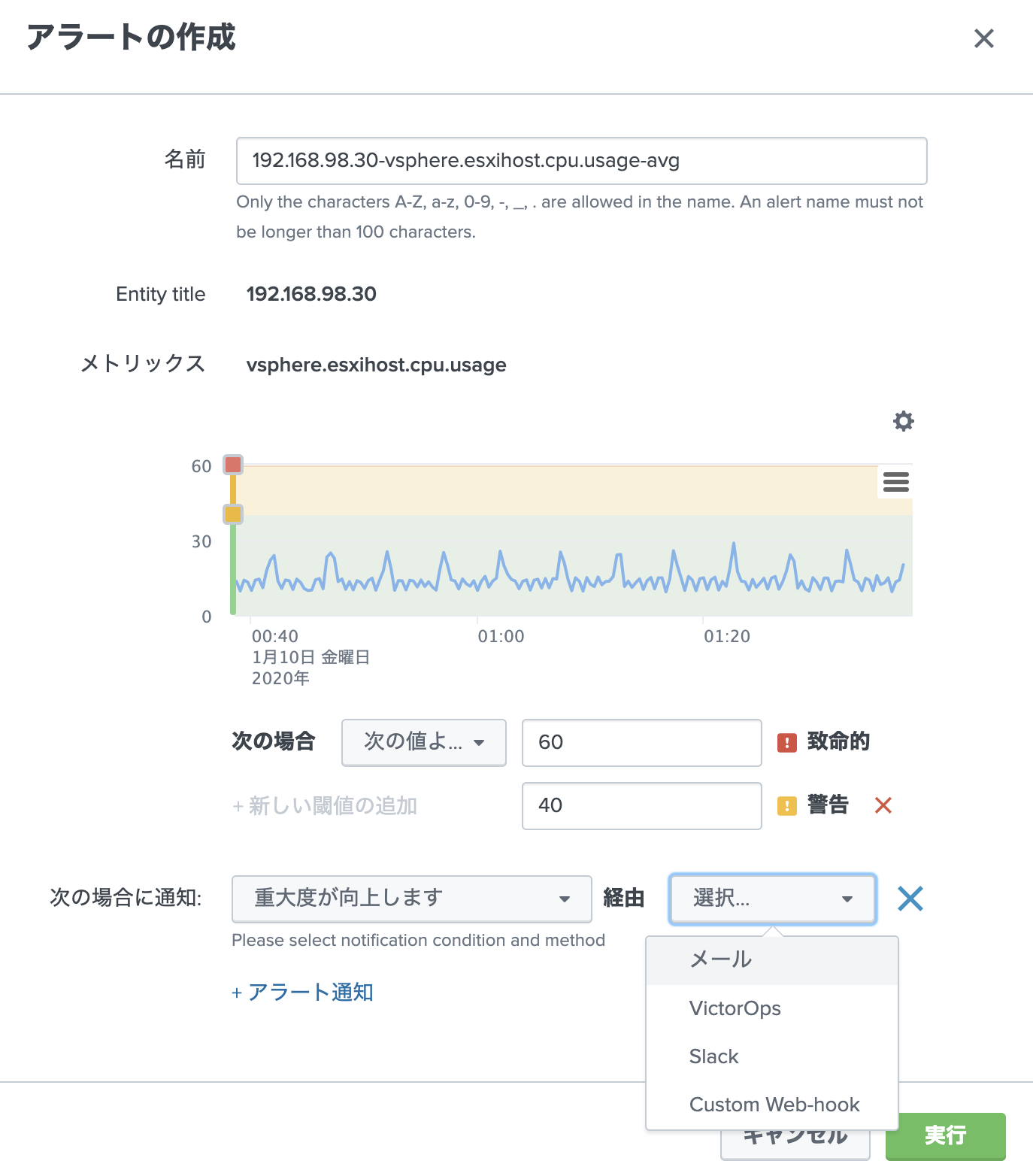Select the yellow warning threshold handle
Image resolution: width=1033 pixels, height=1176 pixels.
[x=233, y=514]
